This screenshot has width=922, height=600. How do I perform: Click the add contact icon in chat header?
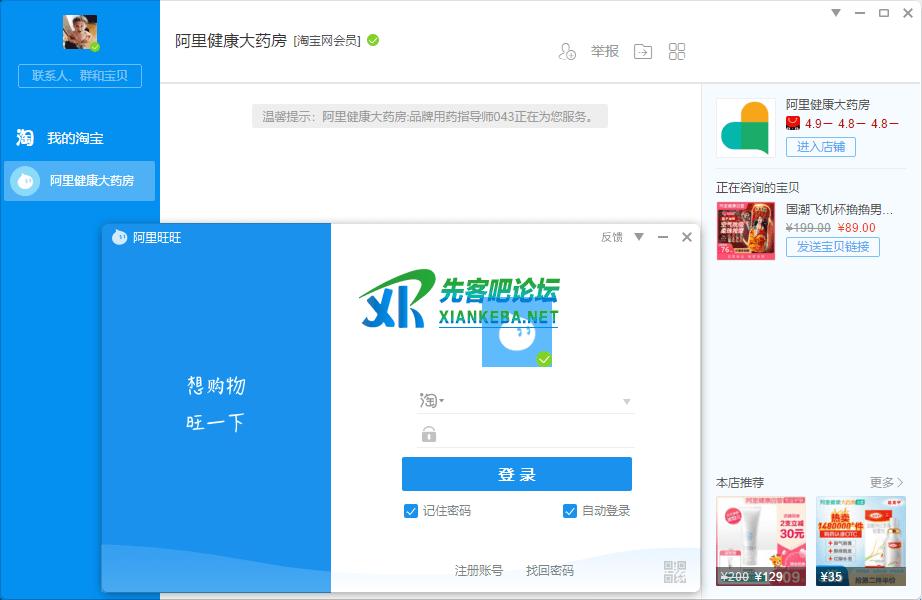point(567,52)
